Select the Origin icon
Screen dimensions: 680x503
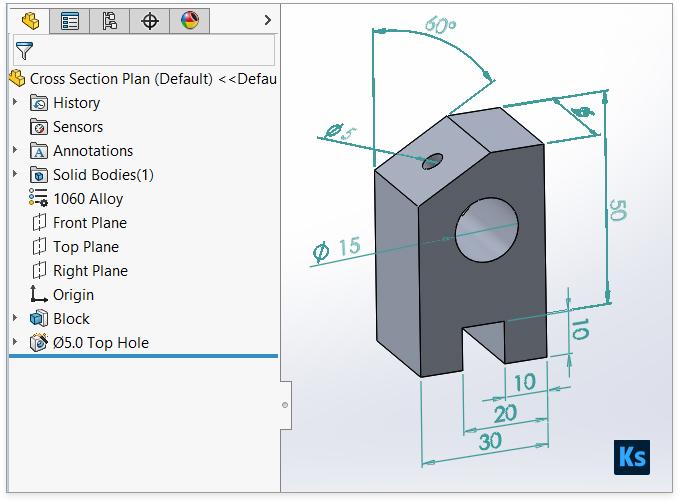click(x=39, y=295)
